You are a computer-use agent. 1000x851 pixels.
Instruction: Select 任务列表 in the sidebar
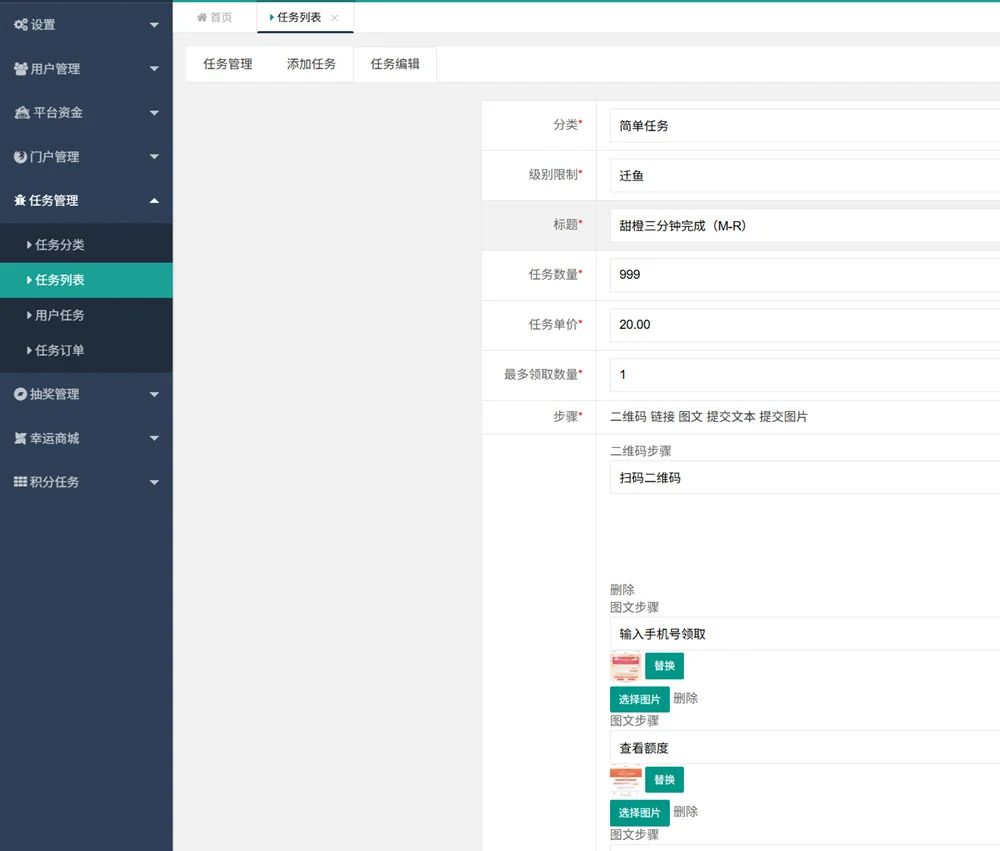[86, 280]
